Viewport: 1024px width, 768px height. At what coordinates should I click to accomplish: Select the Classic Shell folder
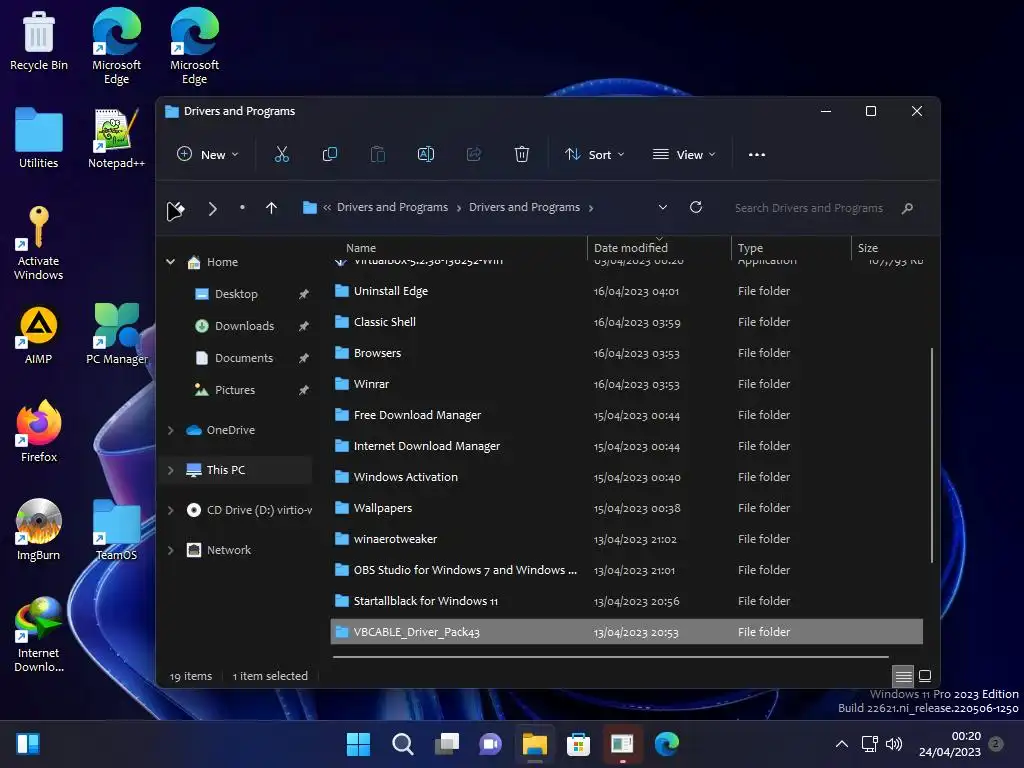pyautogui.click(x=626, y=322)
